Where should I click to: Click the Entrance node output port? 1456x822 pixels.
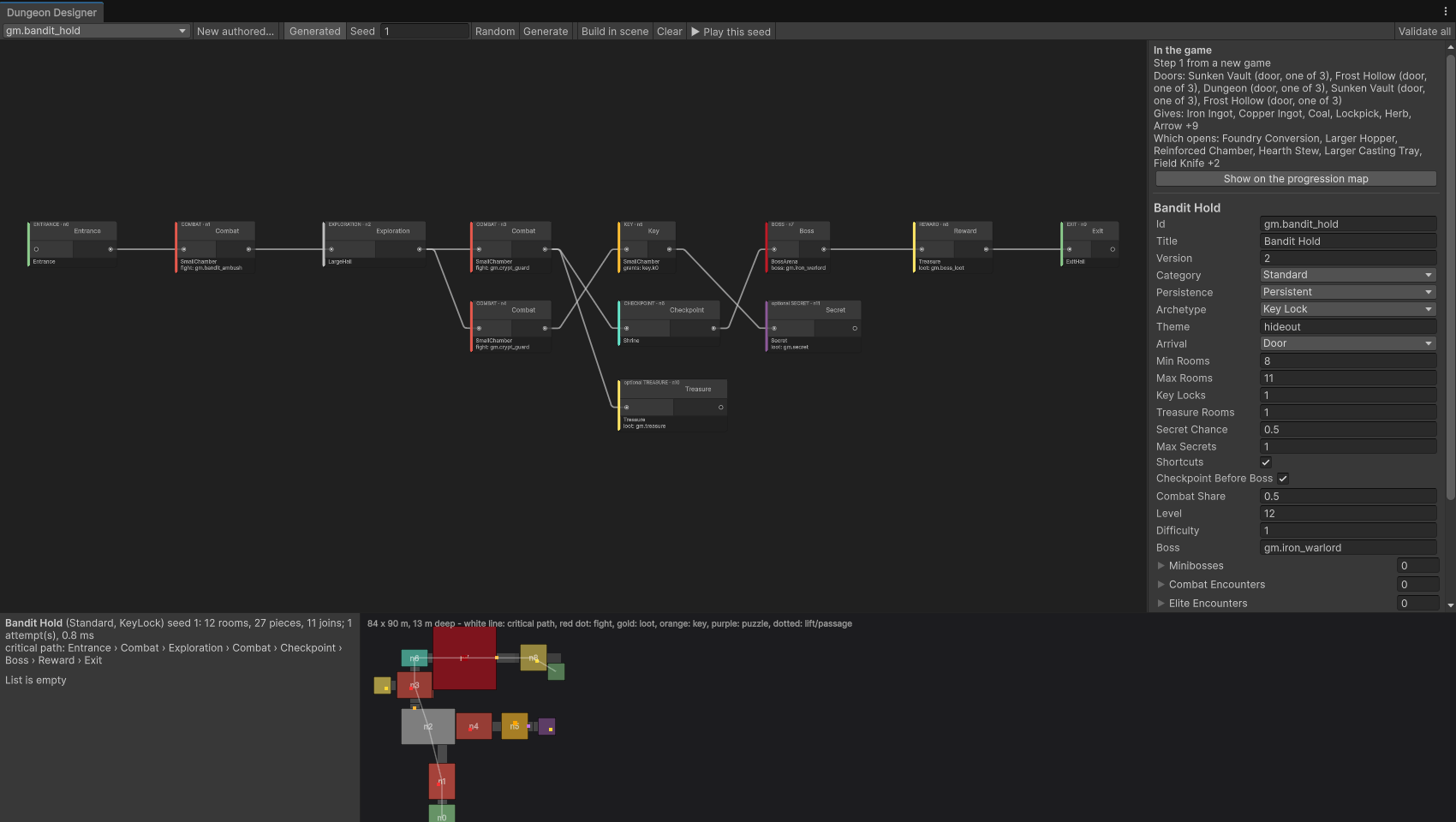pos(110,249)
